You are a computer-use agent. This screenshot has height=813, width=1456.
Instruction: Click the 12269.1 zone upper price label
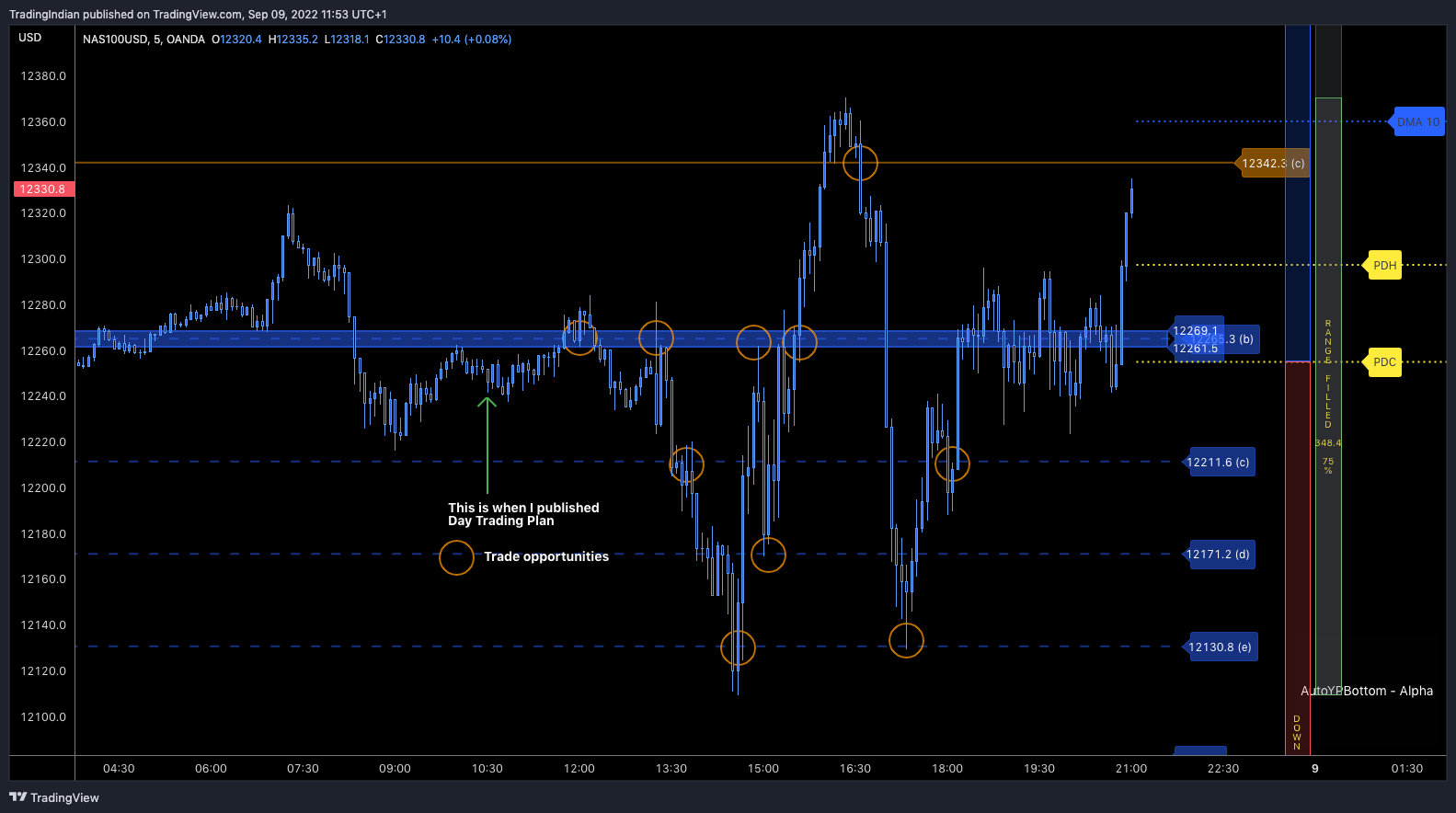[1195, 331]
